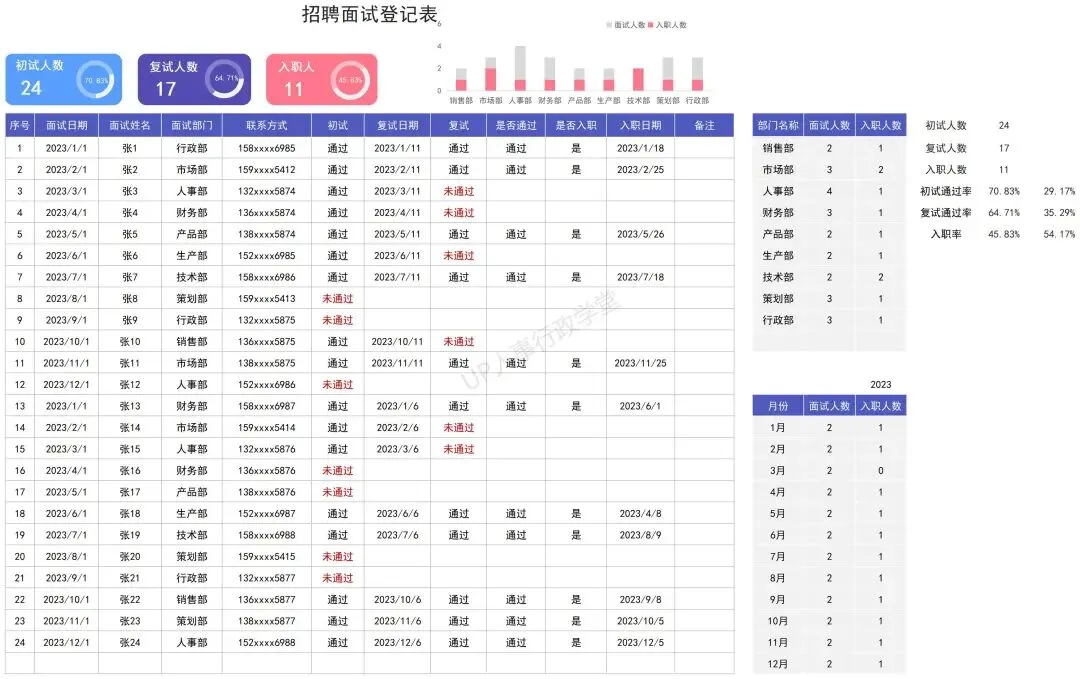
Task: Select retest date 2023/10/11
Action: (397, 342)
